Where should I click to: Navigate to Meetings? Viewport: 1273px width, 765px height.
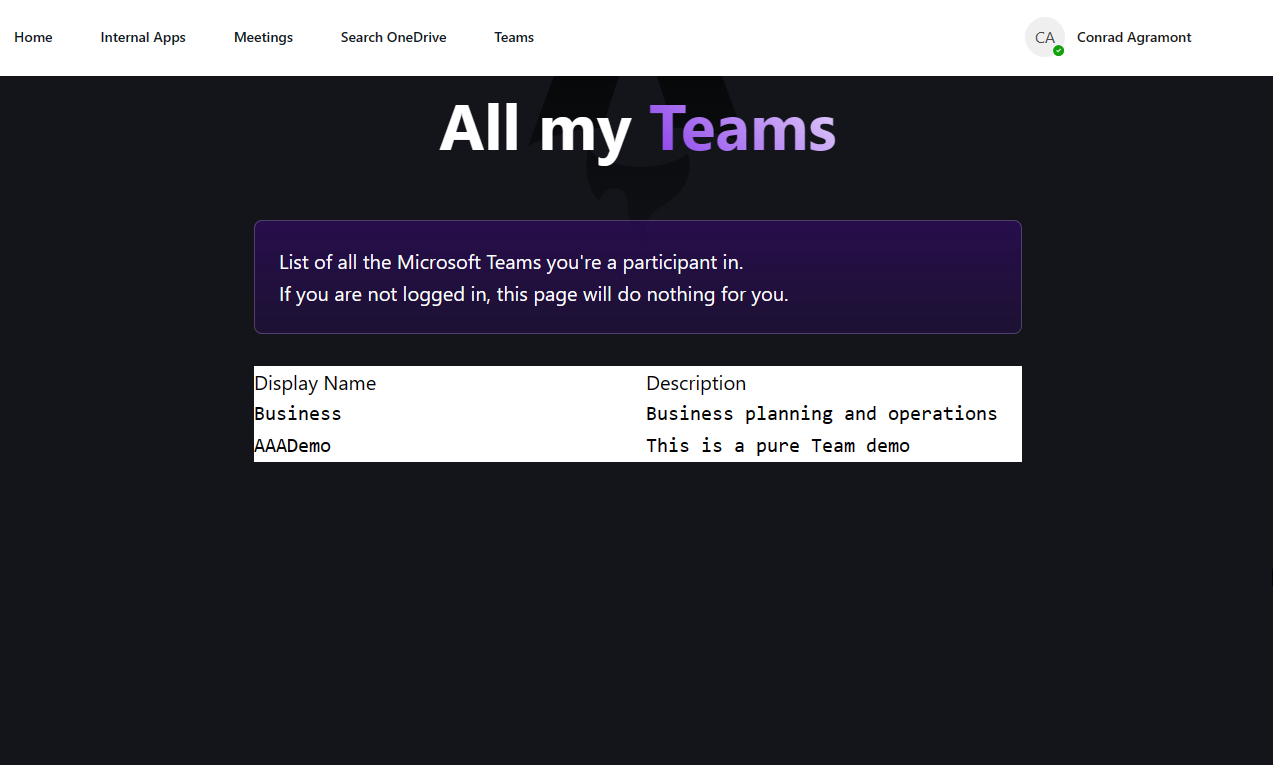point(263,37)
